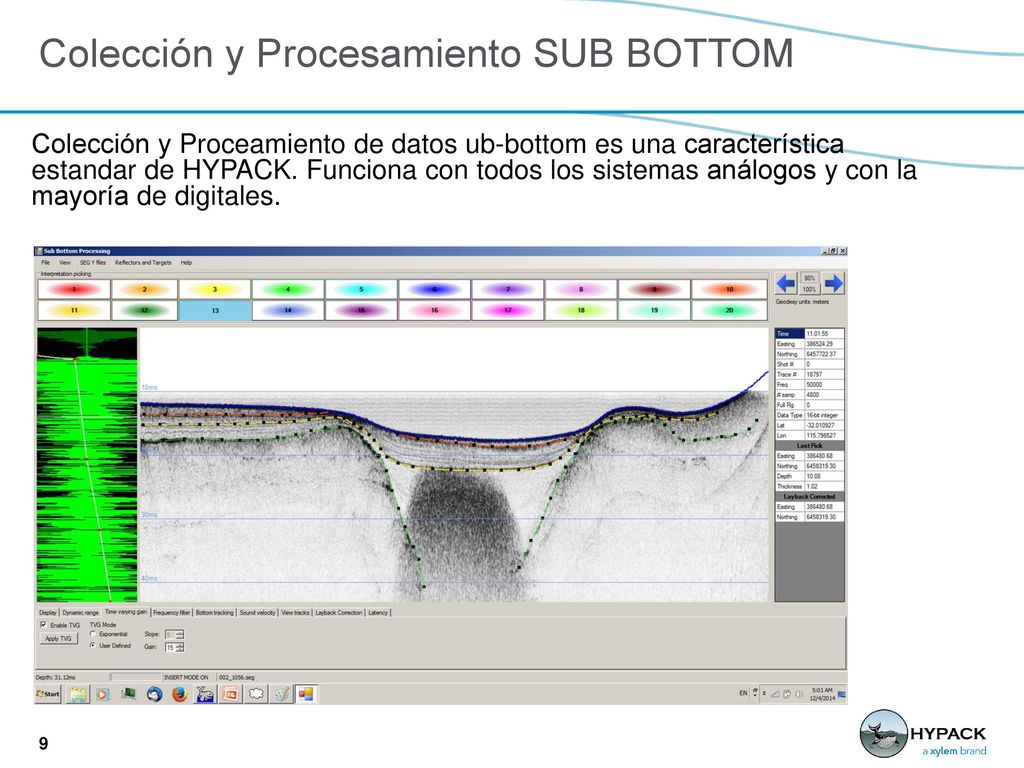This screenshot has width=1024, height=768.
Task: Open the Start menu
Action: (48, 694)
